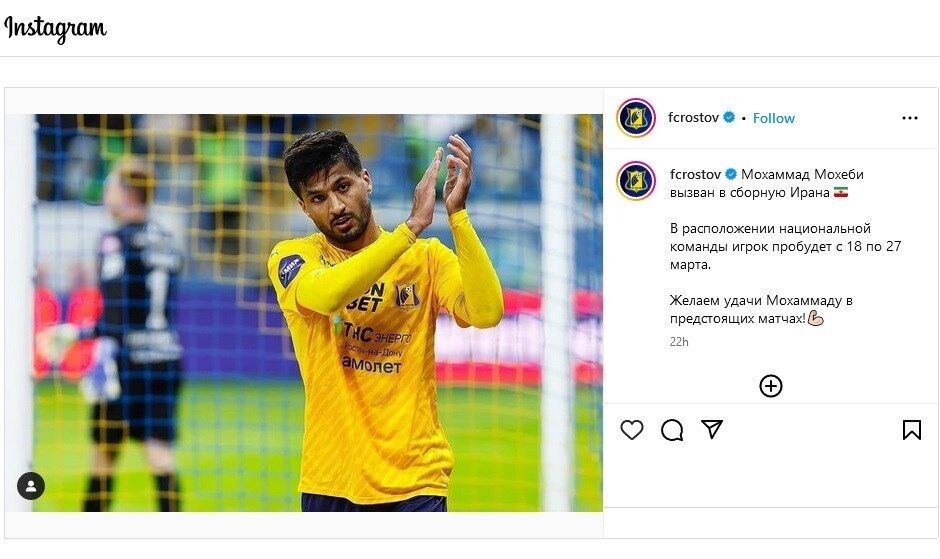Click the 22h post timestamp
Viewport: 940px width, 559px height.
pos(679,342)
